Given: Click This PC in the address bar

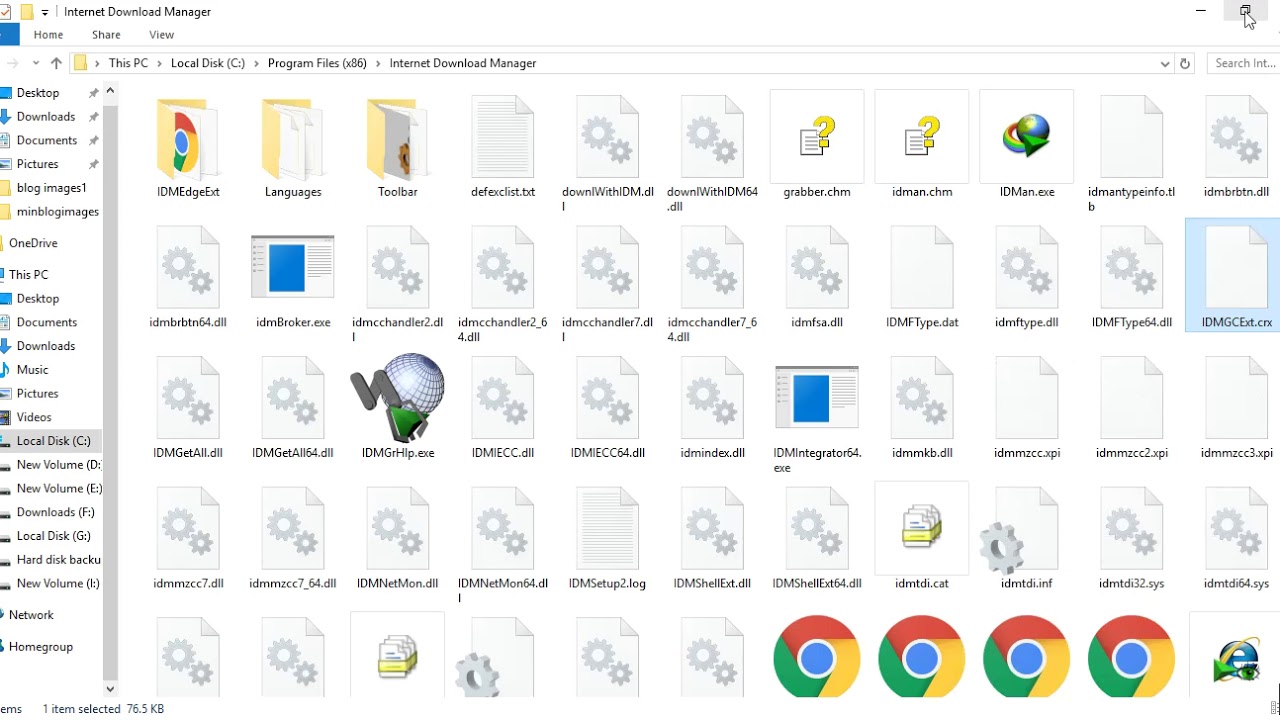Looking at the screenshot, I should coord(128,63).
